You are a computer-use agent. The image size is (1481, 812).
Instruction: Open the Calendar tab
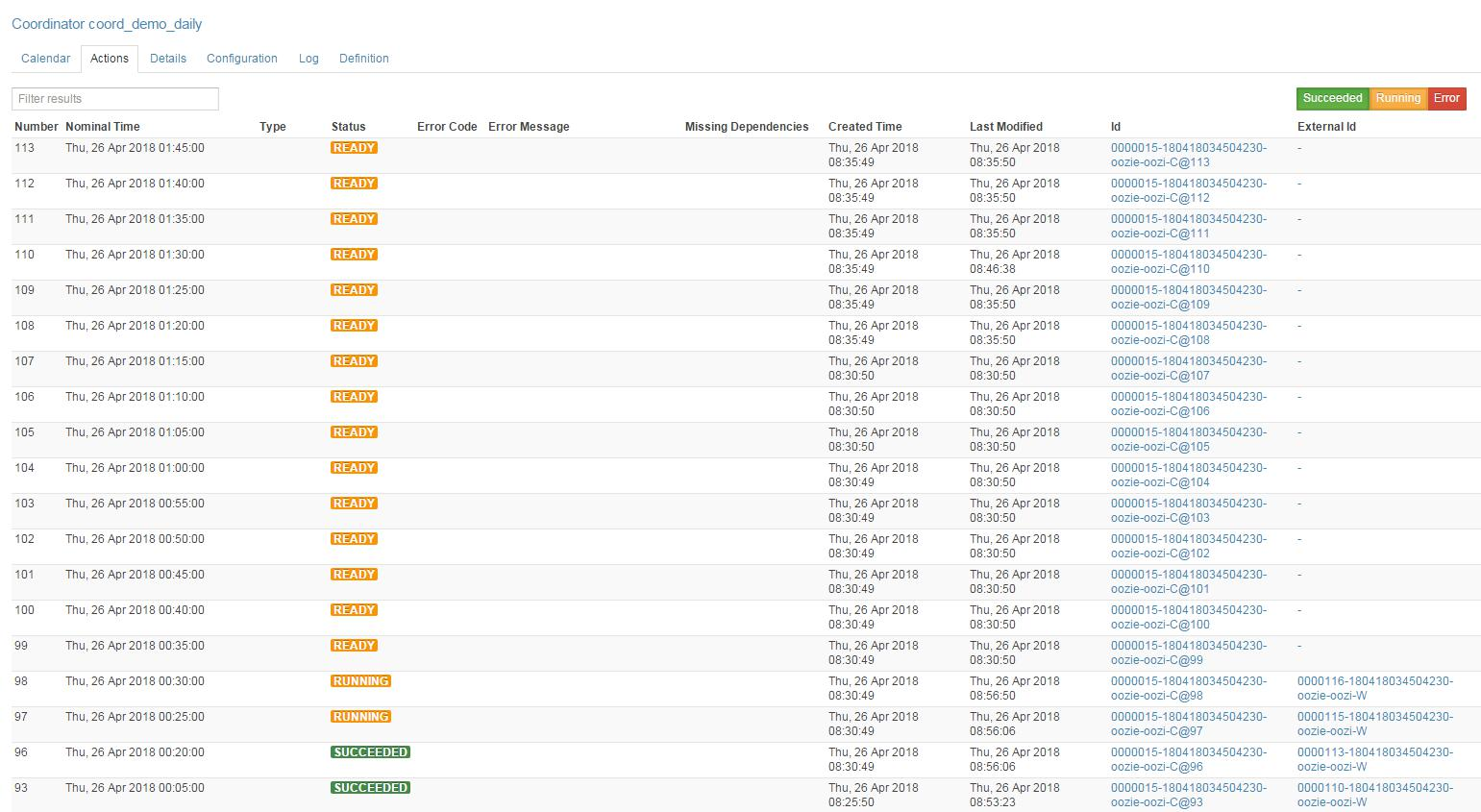pyautogui.click(x=45, y=59)
